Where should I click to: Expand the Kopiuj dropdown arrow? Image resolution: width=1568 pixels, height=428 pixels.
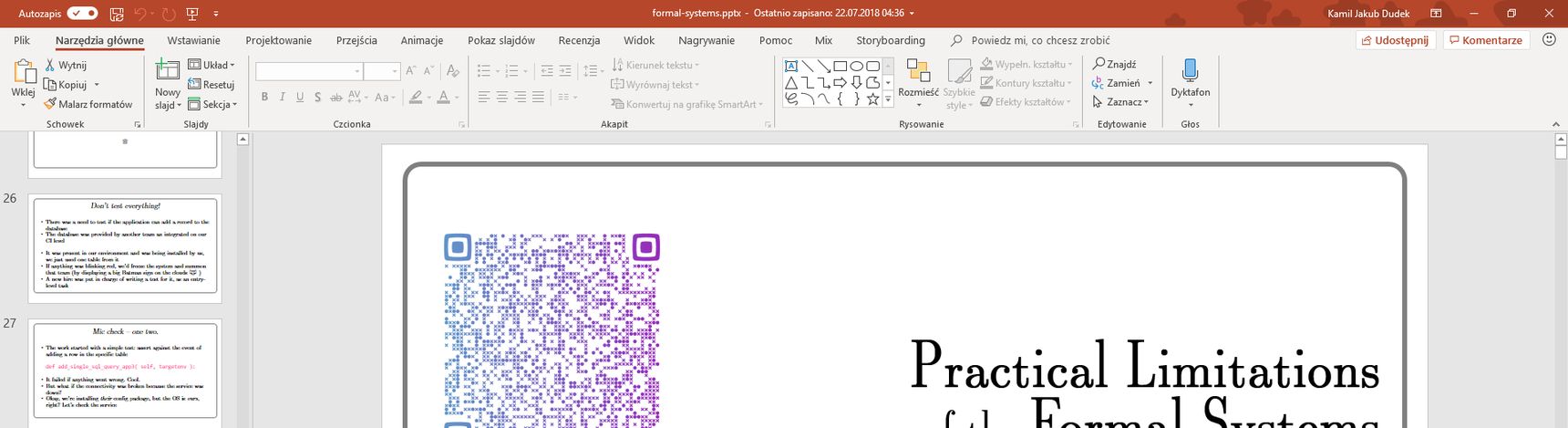pos(97,85)
